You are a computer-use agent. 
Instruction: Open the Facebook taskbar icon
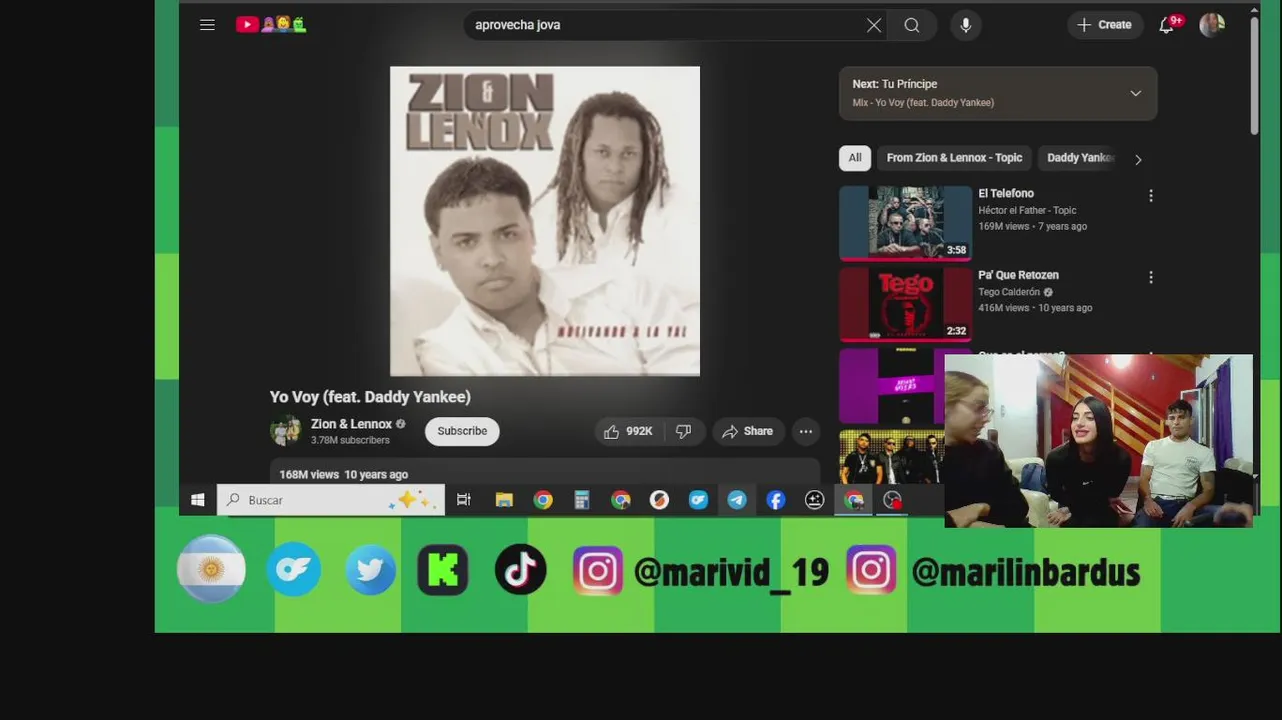(x=776, y=500)
